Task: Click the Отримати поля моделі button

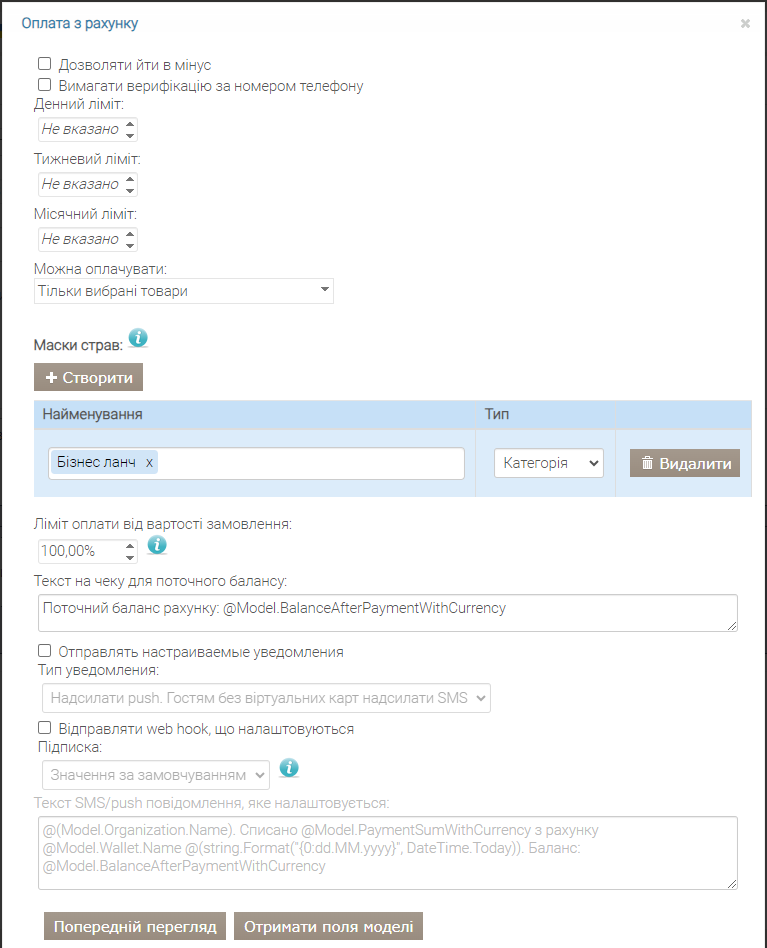Action: pos(328,926)
